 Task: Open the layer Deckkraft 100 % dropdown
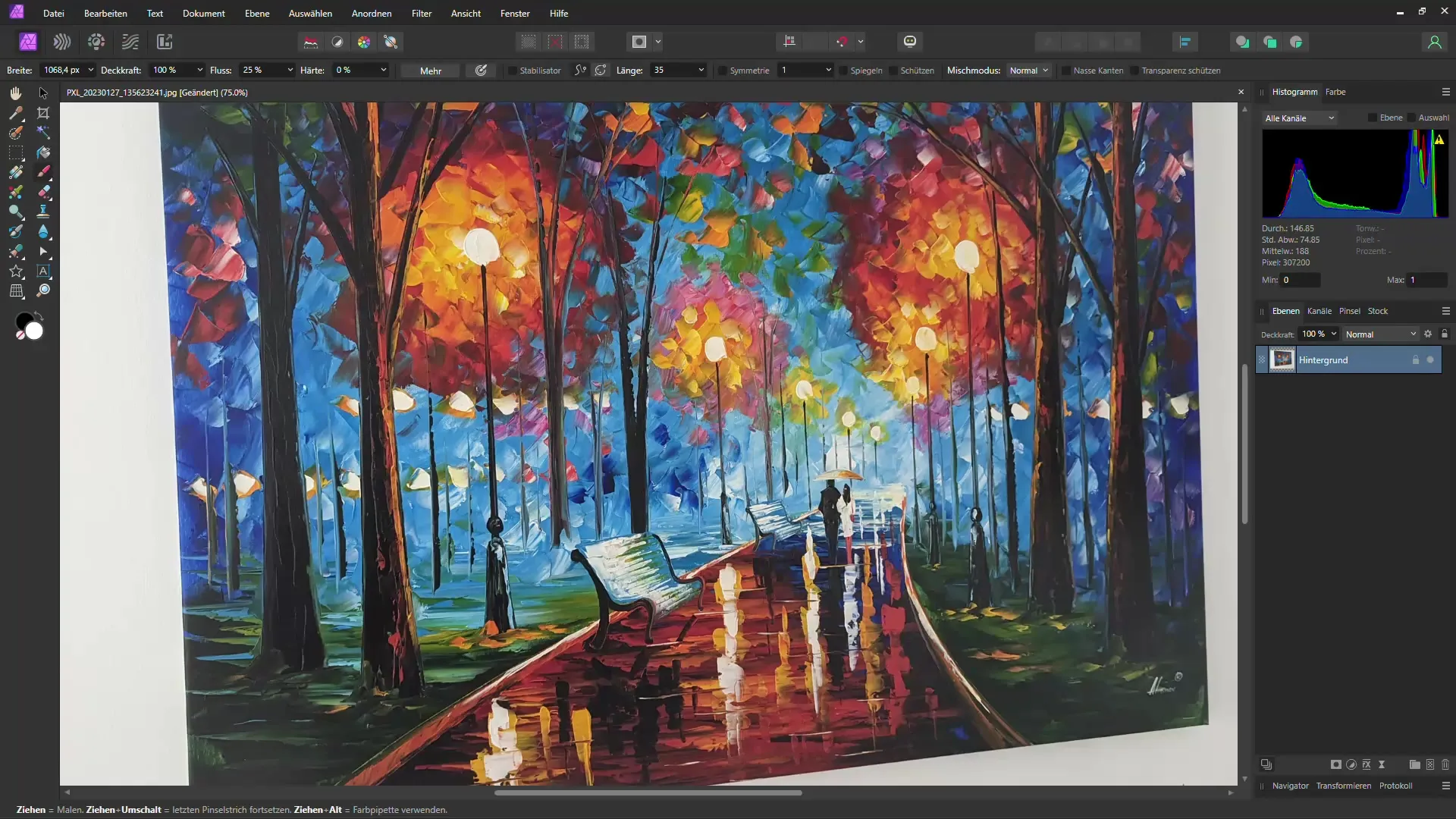(x=1334, y=334)
